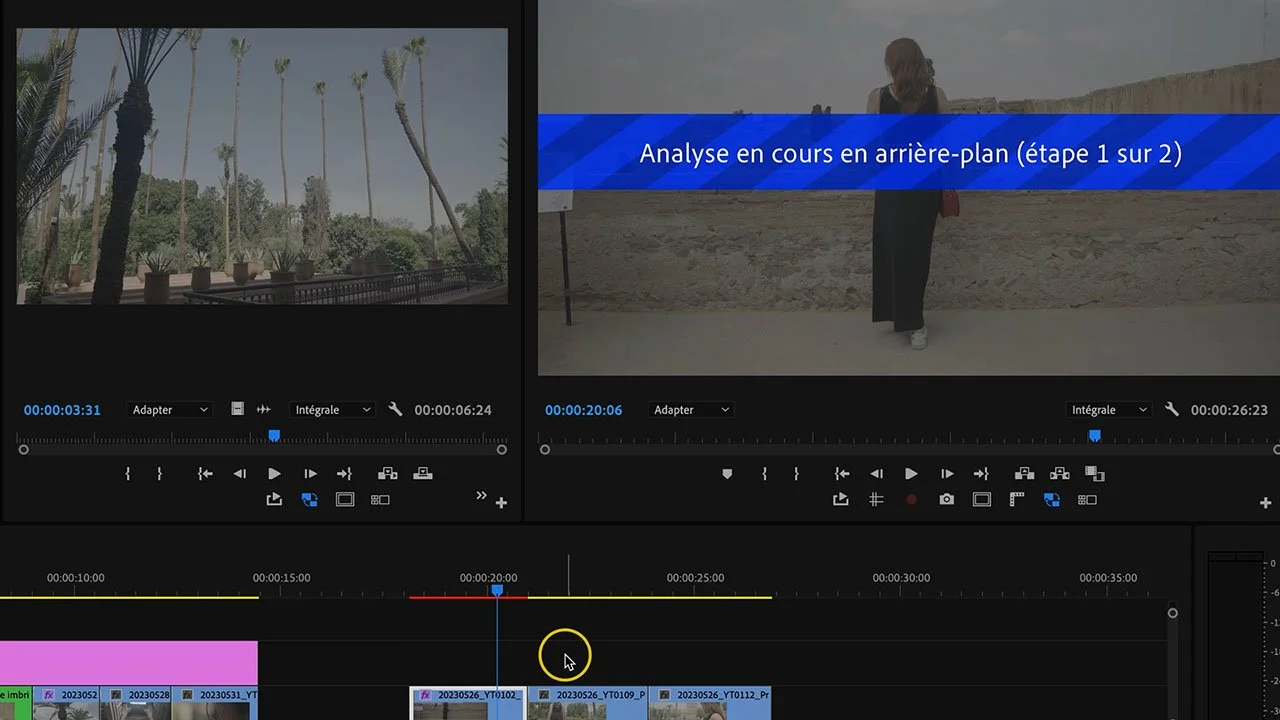Mark In point in Program monitor
The width and height of the screenshot is (1280, 720).
tap(764, 474)
